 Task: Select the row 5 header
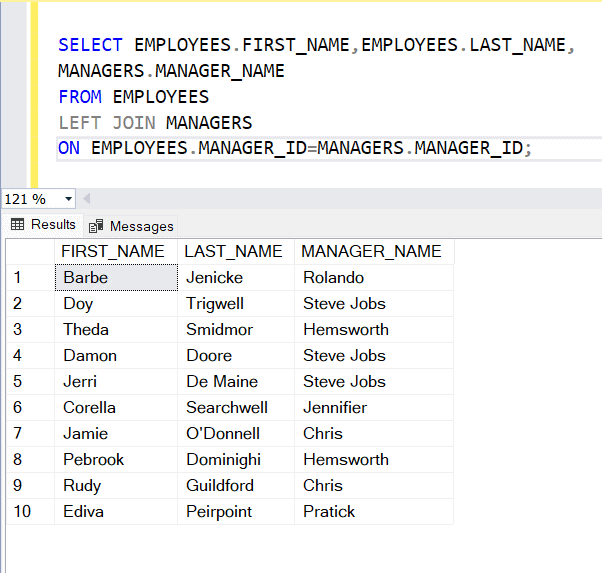[30, 382]
